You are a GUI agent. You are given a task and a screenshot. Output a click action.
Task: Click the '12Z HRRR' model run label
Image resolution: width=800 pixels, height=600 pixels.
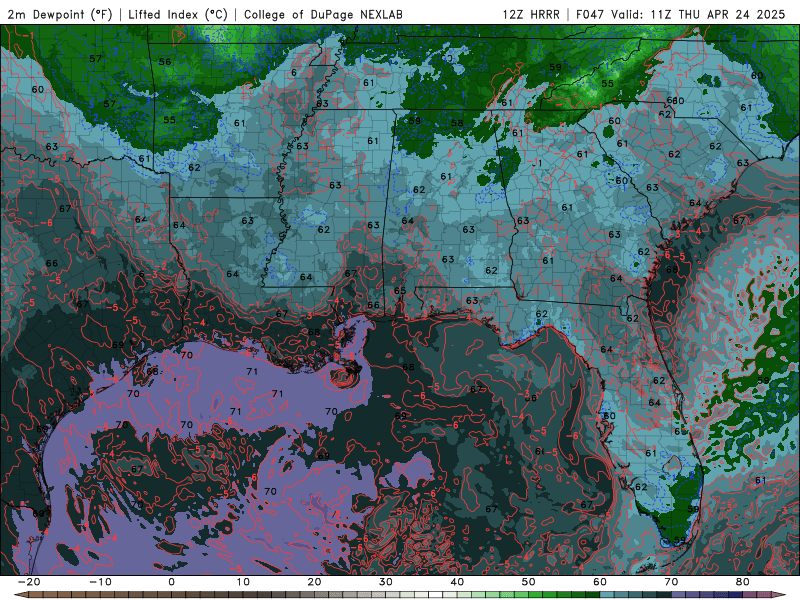(x=531, y=14)
